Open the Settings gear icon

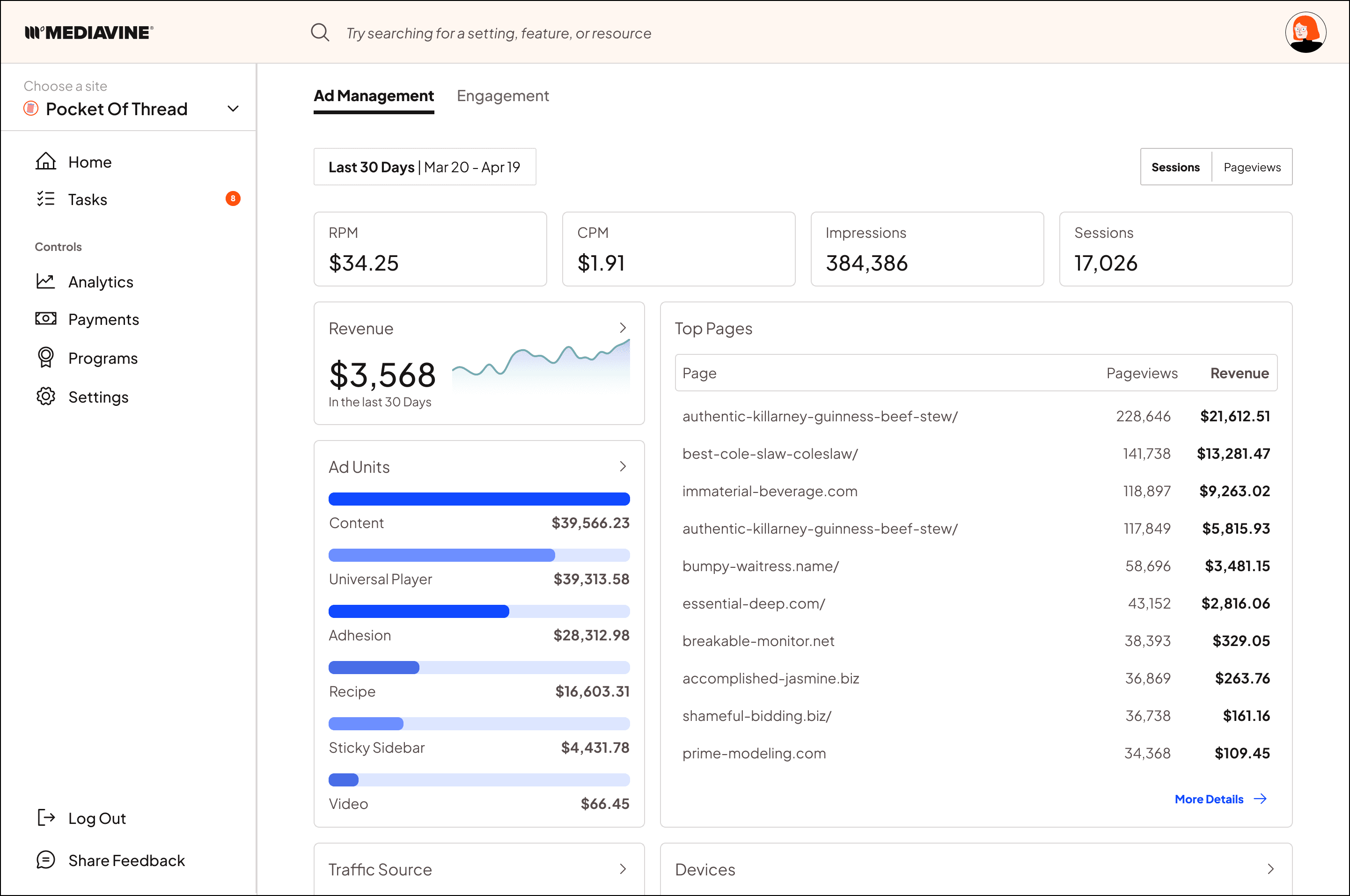[46, 397]
